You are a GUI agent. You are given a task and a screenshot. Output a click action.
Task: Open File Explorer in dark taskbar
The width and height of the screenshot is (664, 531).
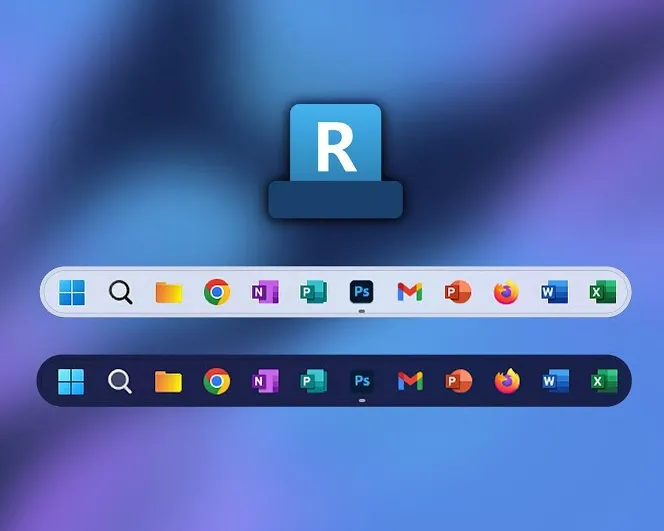[169, 382]
